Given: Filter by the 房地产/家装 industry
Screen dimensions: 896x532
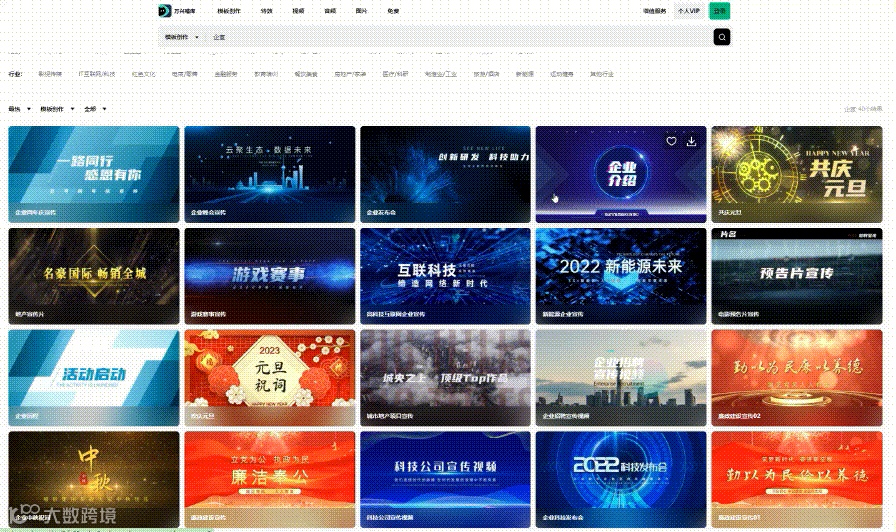Looking at the screenshot, I should click(x=350, y=74).
